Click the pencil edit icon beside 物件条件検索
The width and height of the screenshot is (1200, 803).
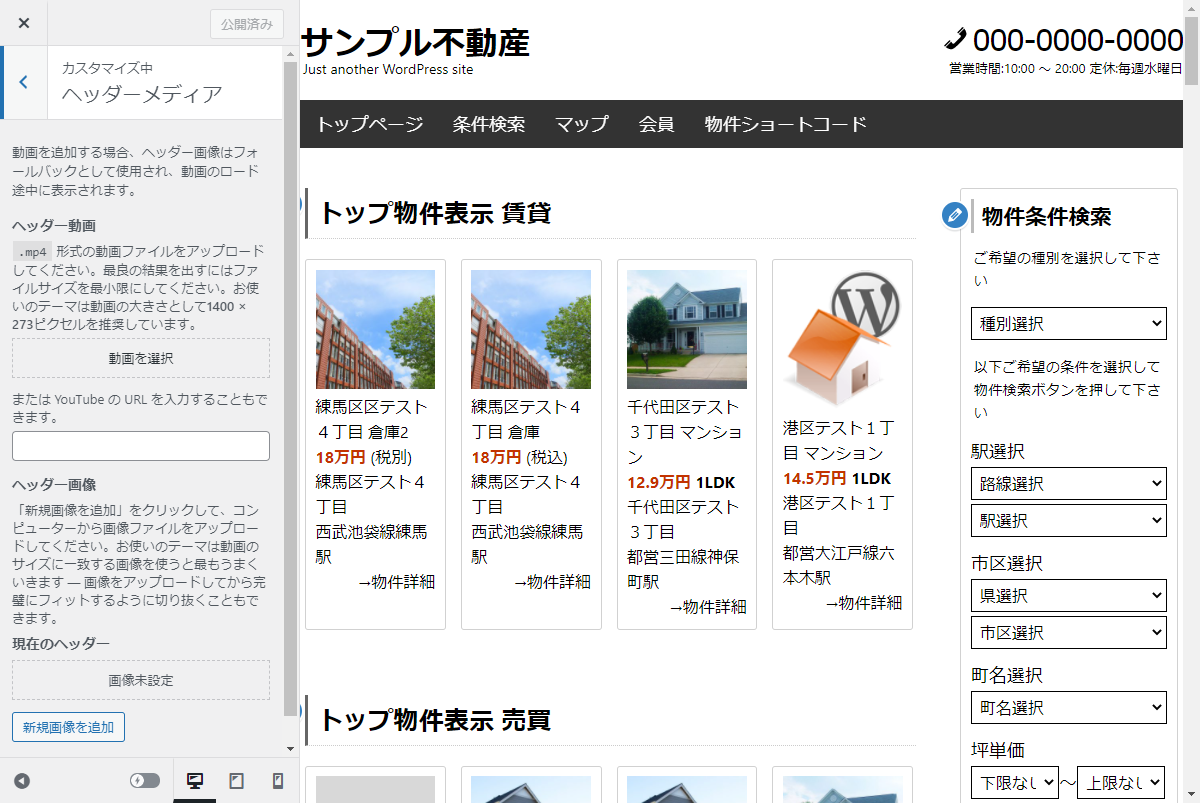pos(955,215)
